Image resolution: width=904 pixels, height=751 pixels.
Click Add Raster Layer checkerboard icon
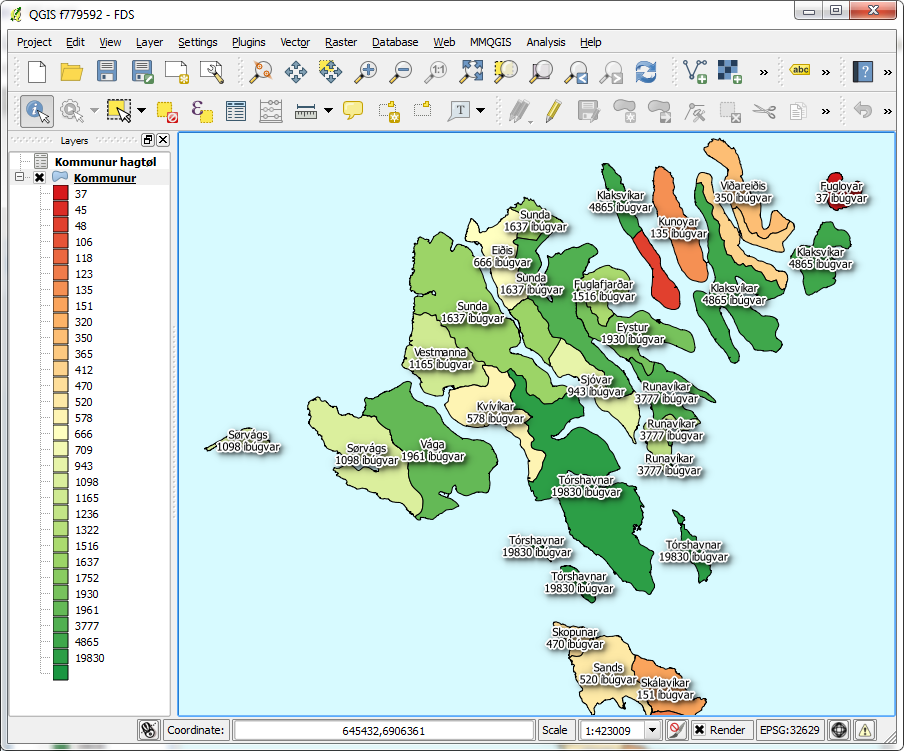730,72
